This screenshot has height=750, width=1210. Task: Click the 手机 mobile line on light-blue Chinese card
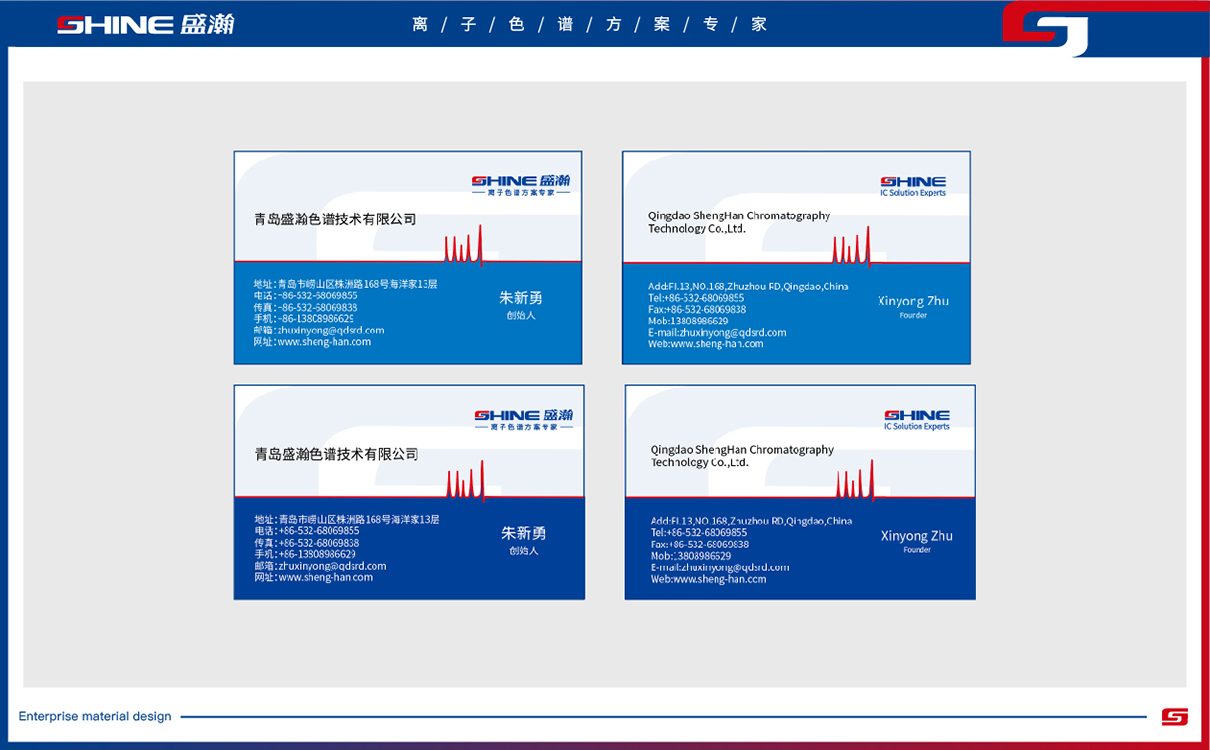click(304, 319)
